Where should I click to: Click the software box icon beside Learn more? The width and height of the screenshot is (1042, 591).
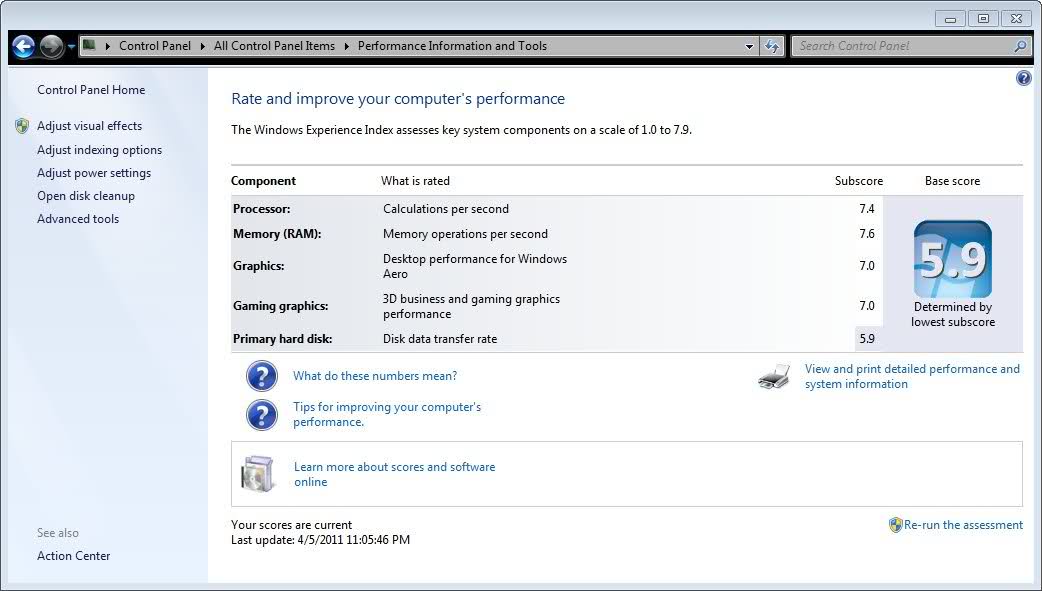click(x=258, y=474)
